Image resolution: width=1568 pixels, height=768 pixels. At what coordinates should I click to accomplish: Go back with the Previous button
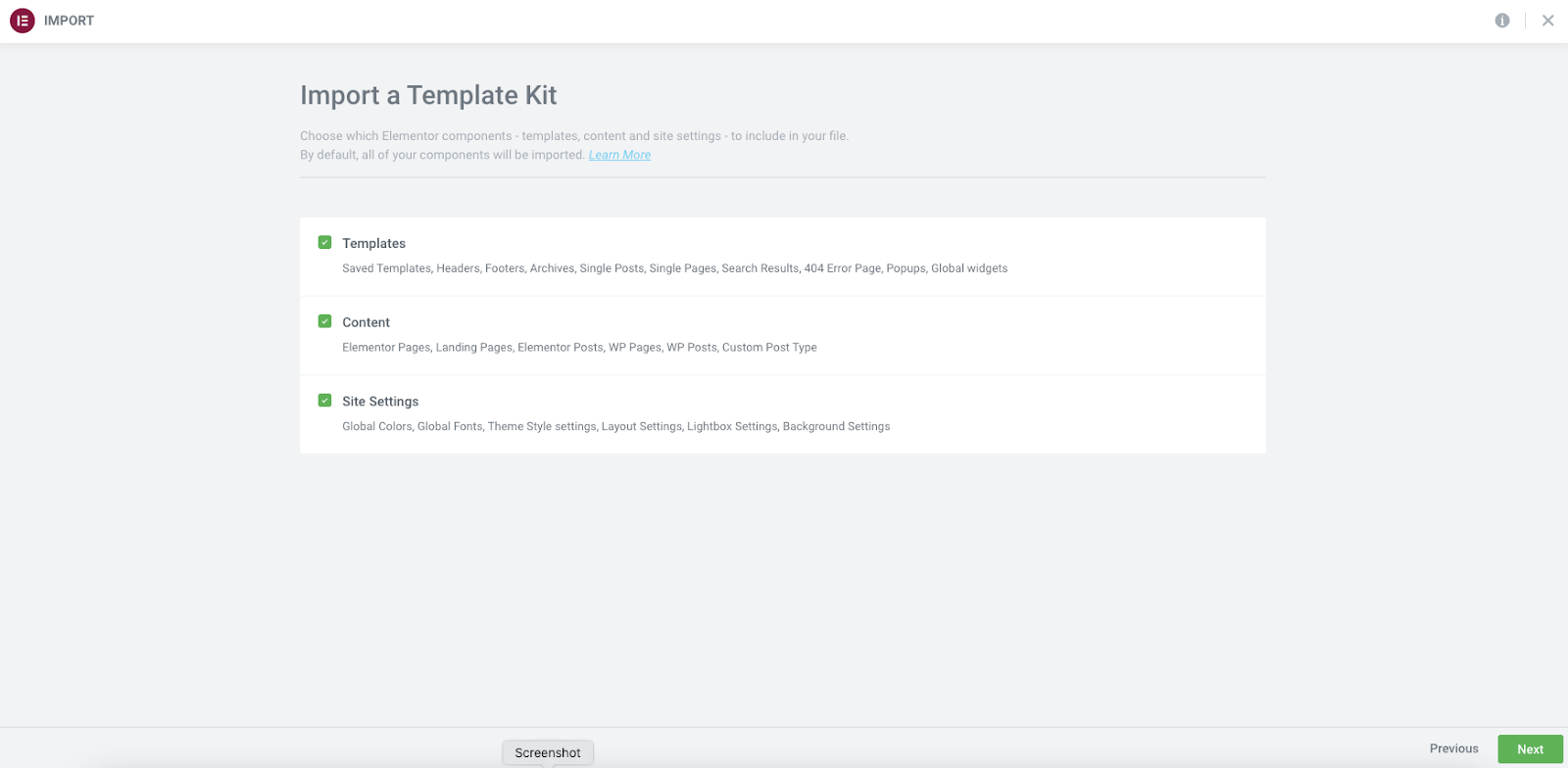point(1453,748)
